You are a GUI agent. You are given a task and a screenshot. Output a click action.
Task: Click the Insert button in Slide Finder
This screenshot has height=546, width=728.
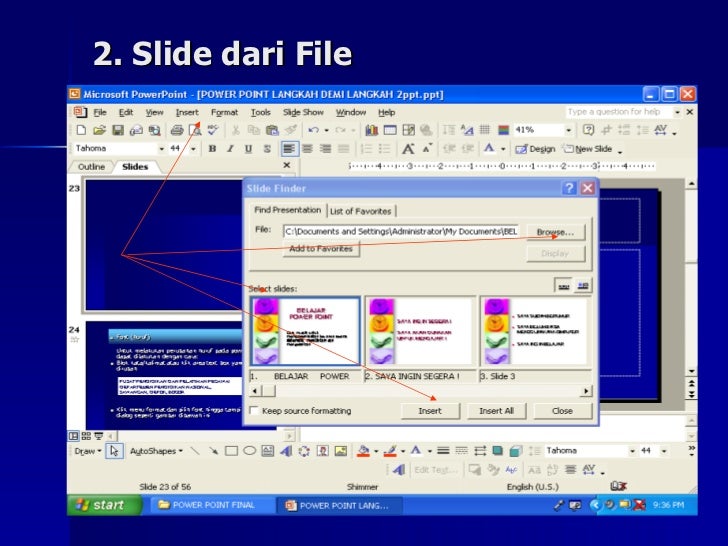[430, 411]
